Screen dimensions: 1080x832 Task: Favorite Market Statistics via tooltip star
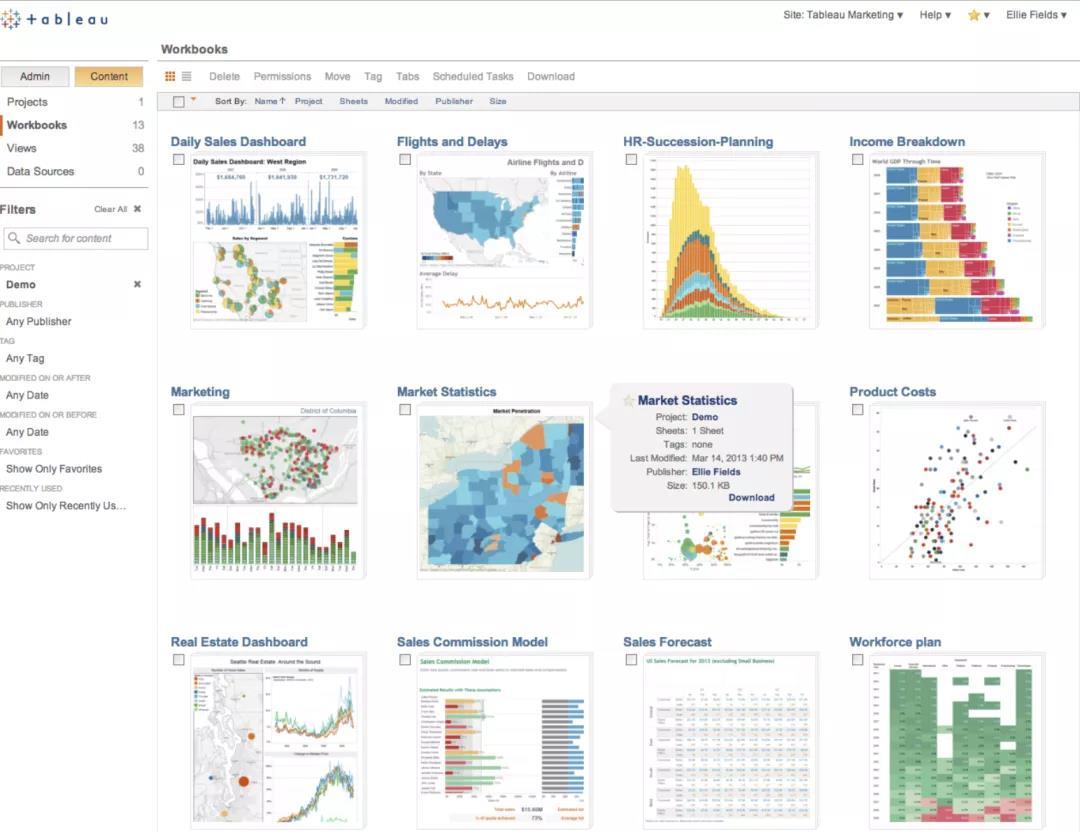tap(628, 400)
